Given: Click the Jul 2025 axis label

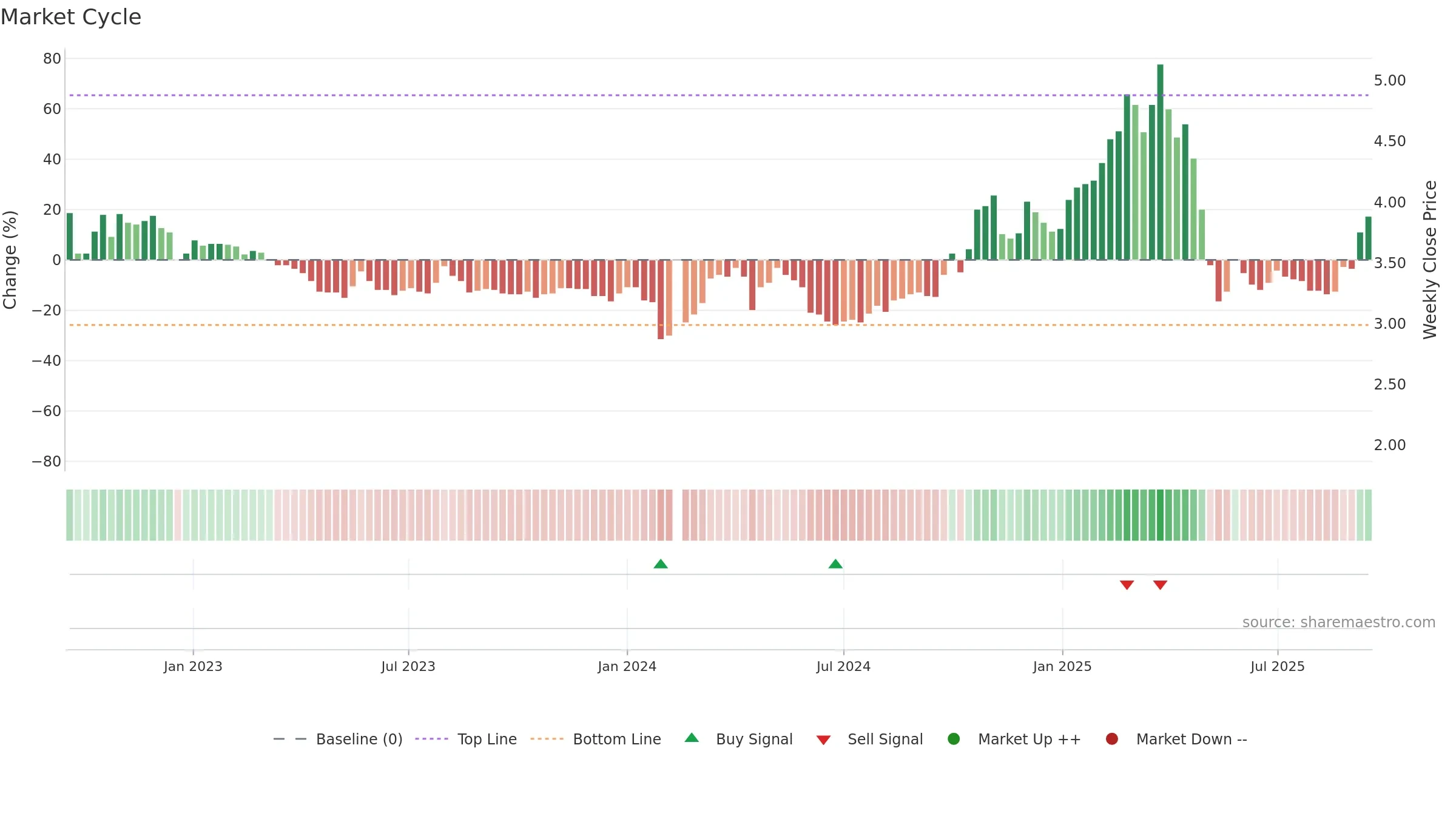Looking at the screenshot, I should (1278, 667).
